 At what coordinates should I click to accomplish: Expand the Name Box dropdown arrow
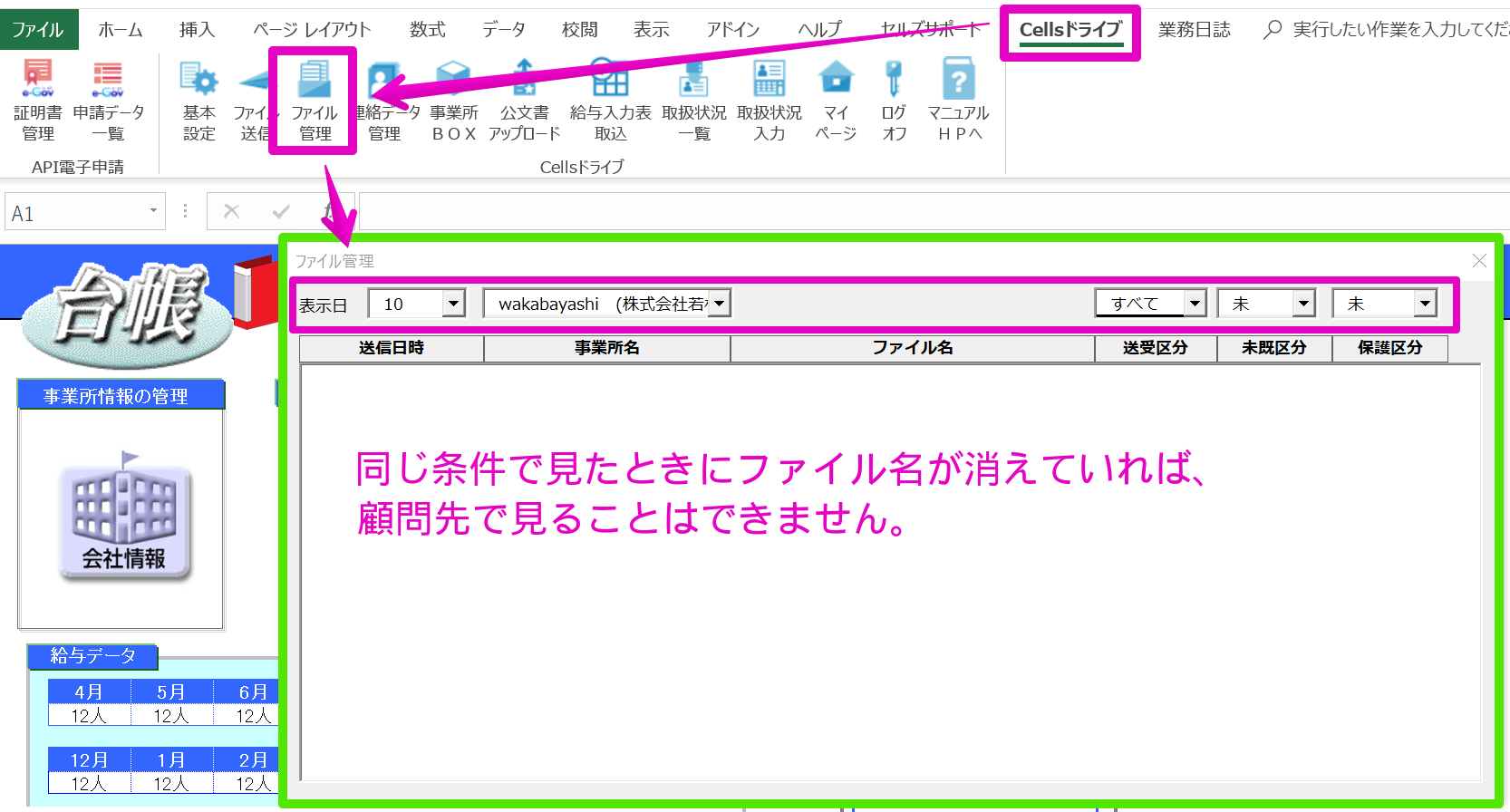(x=153, y=211)
